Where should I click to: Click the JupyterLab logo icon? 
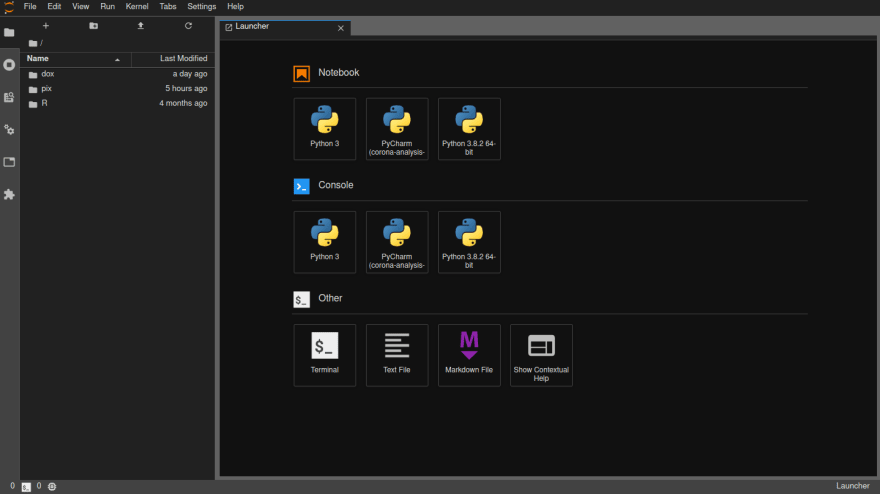(x=9, y=7)
